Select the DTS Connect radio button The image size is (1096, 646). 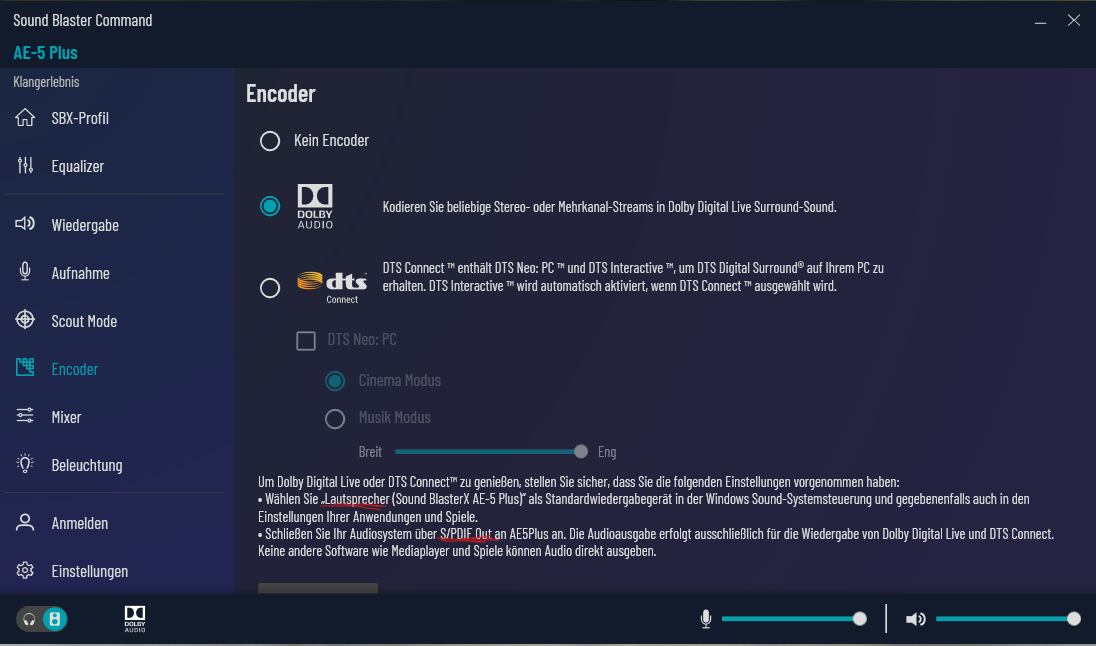pyautogui.click(x=270, y=288)
